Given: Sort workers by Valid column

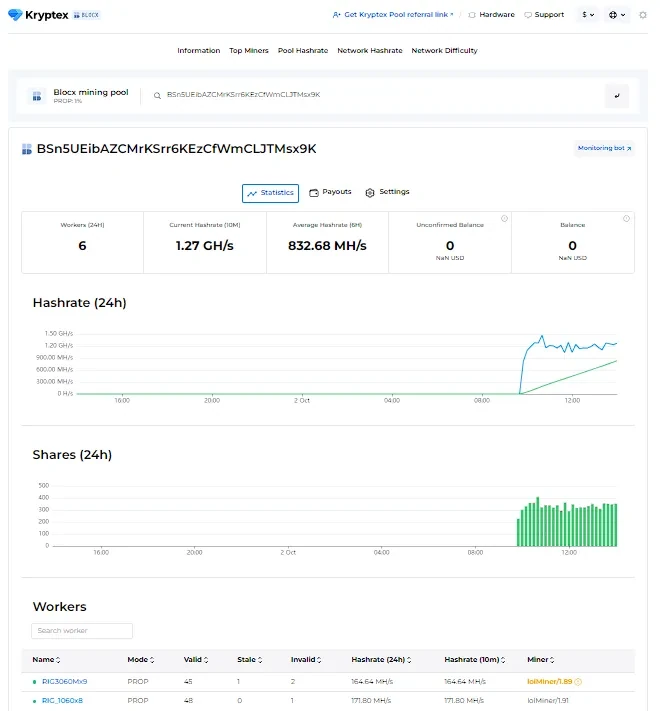Looking at the screenshot, I should point(195,660).
